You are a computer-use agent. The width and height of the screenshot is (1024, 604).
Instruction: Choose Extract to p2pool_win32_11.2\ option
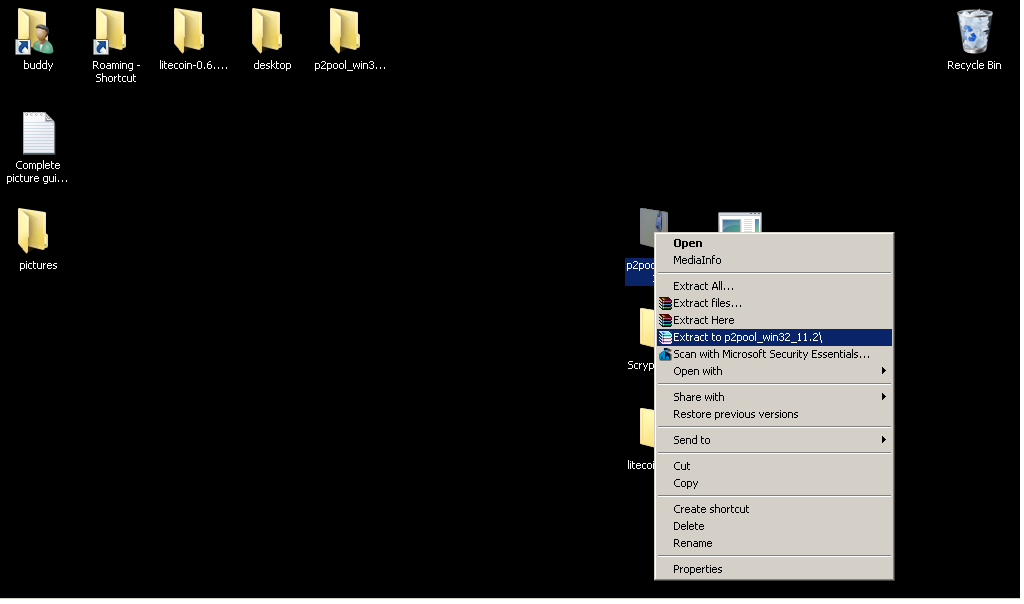coord(747,337)
